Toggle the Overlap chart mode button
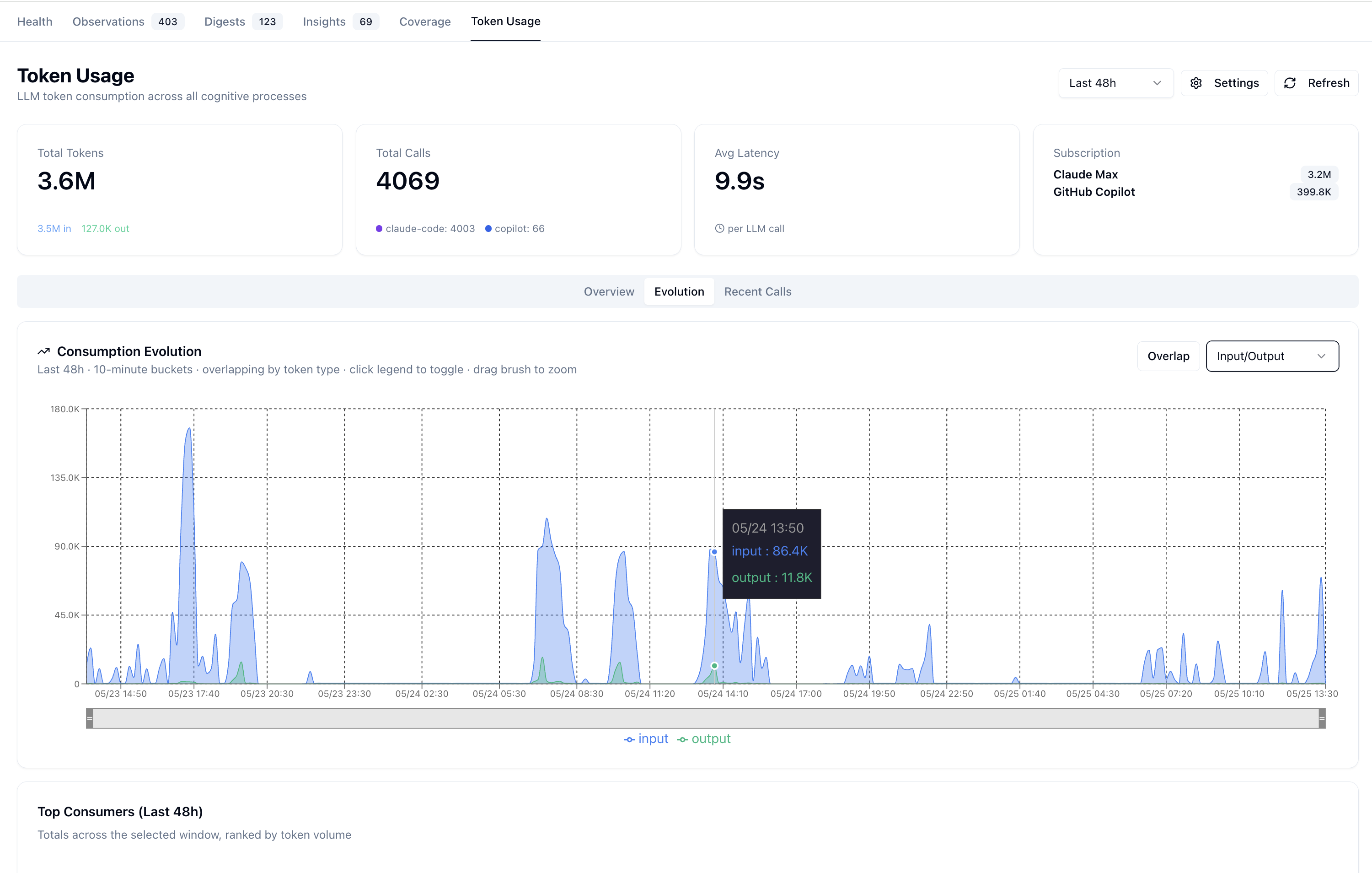This screenshot has height=873, width=1372. (x=1168, y=356)
